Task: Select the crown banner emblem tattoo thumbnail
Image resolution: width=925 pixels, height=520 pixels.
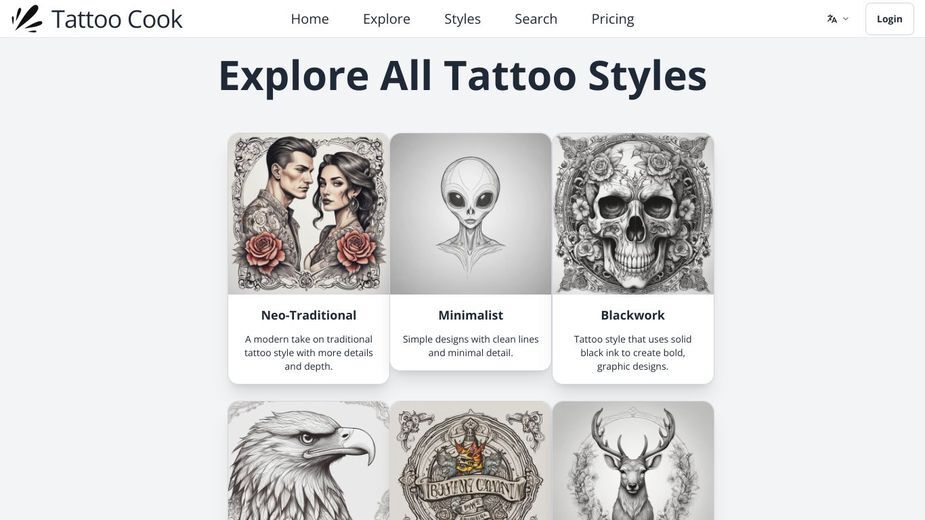Action: point(470,460)
